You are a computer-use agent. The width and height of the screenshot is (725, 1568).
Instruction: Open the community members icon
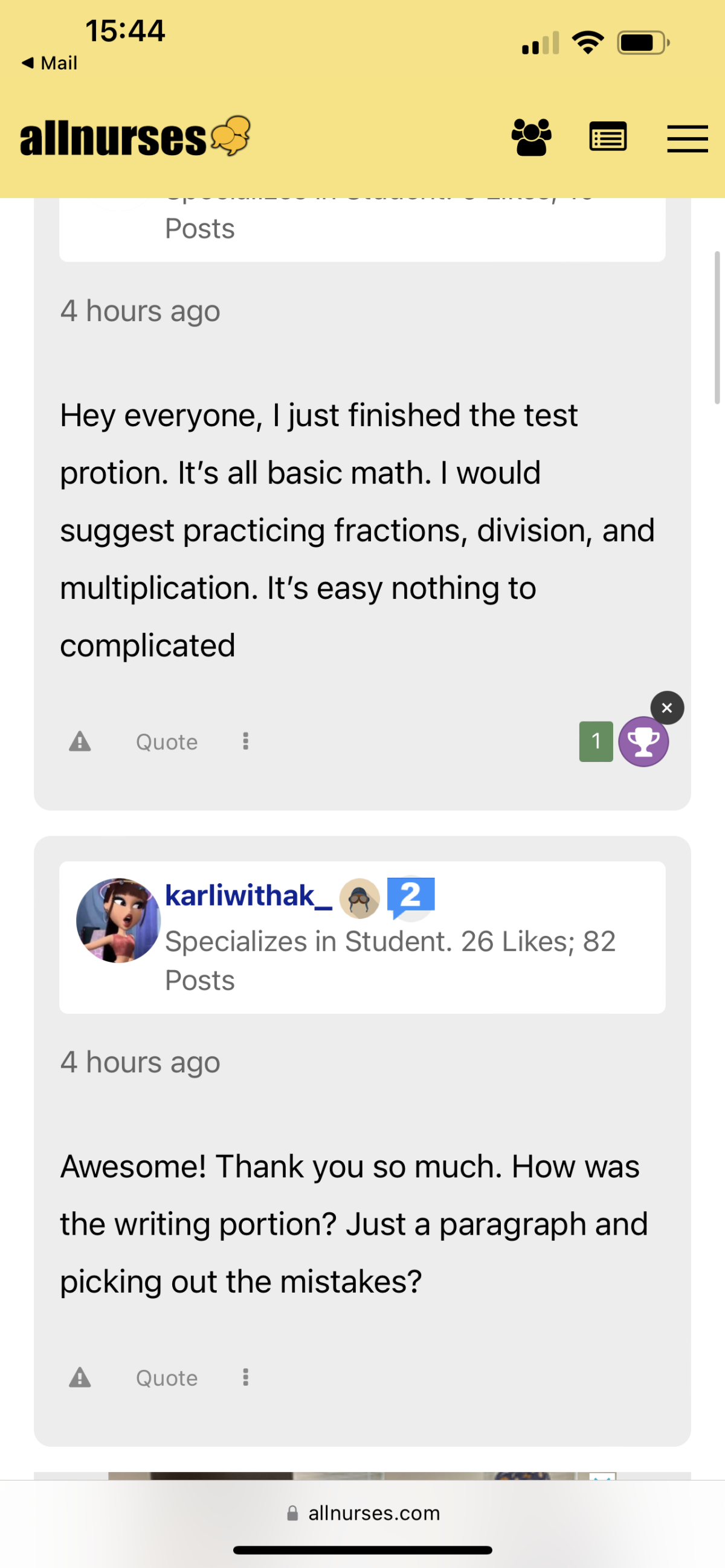tap(531, 138)
